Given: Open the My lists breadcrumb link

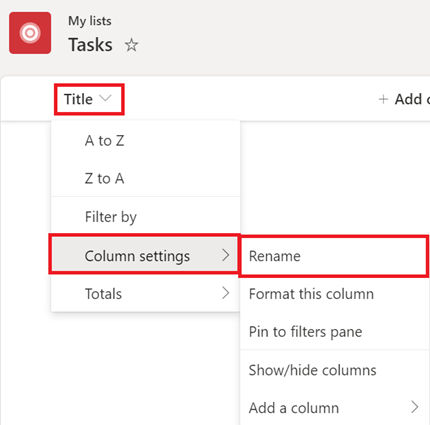Looking at the screenshot, I should (90, 21).
